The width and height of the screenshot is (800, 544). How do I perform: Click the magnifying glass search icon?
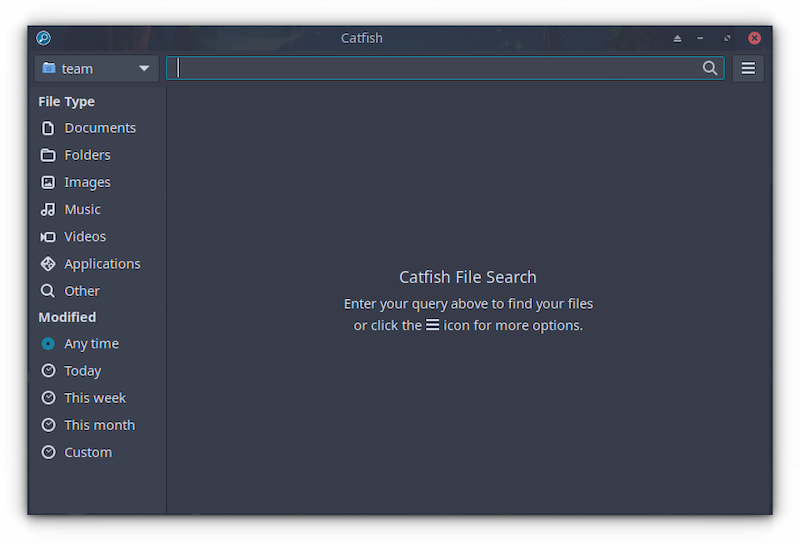710,68
